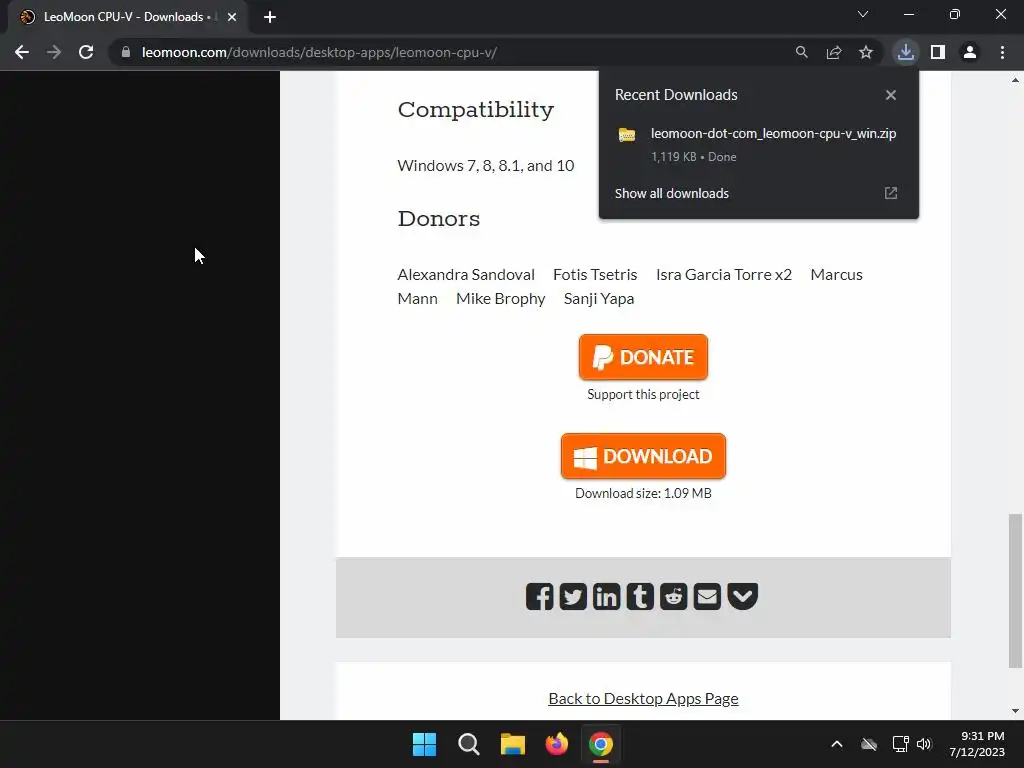Open the volume control
This screenshot has height=768, width=1024.
pyautogui.click(x=923, y=744)
